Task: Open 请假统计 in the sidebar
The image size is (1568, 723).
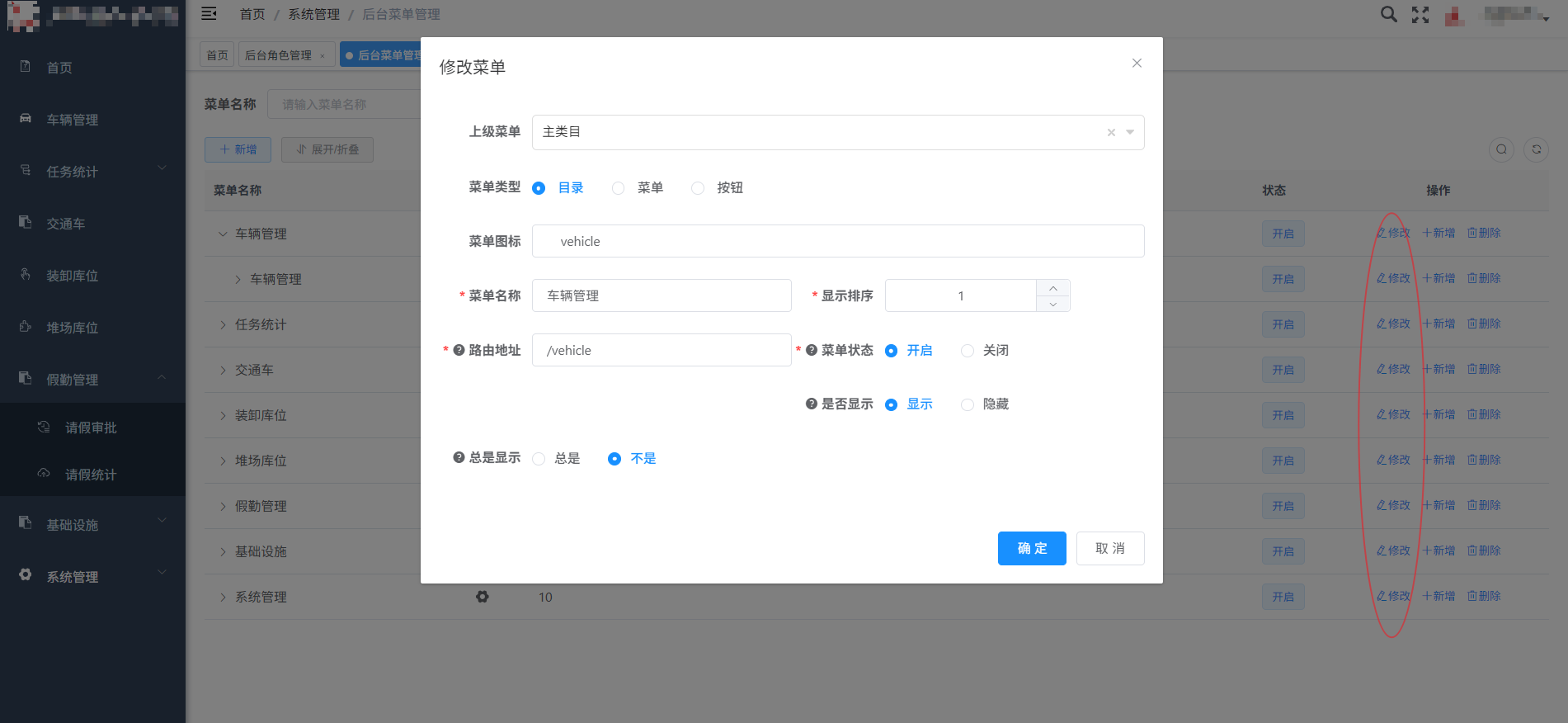Action: pos(92,475)
